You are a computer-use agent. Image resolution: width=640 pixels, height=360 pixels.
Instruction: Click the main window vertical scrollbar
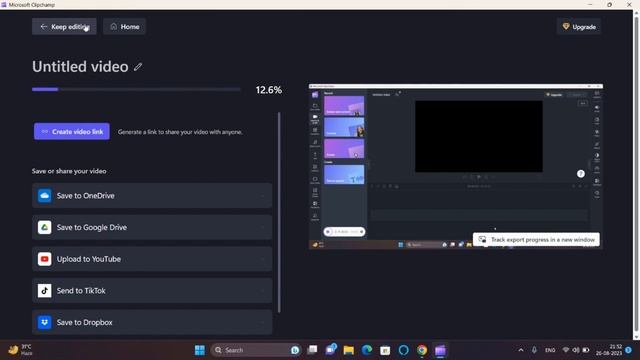click(x=636, y=175)
